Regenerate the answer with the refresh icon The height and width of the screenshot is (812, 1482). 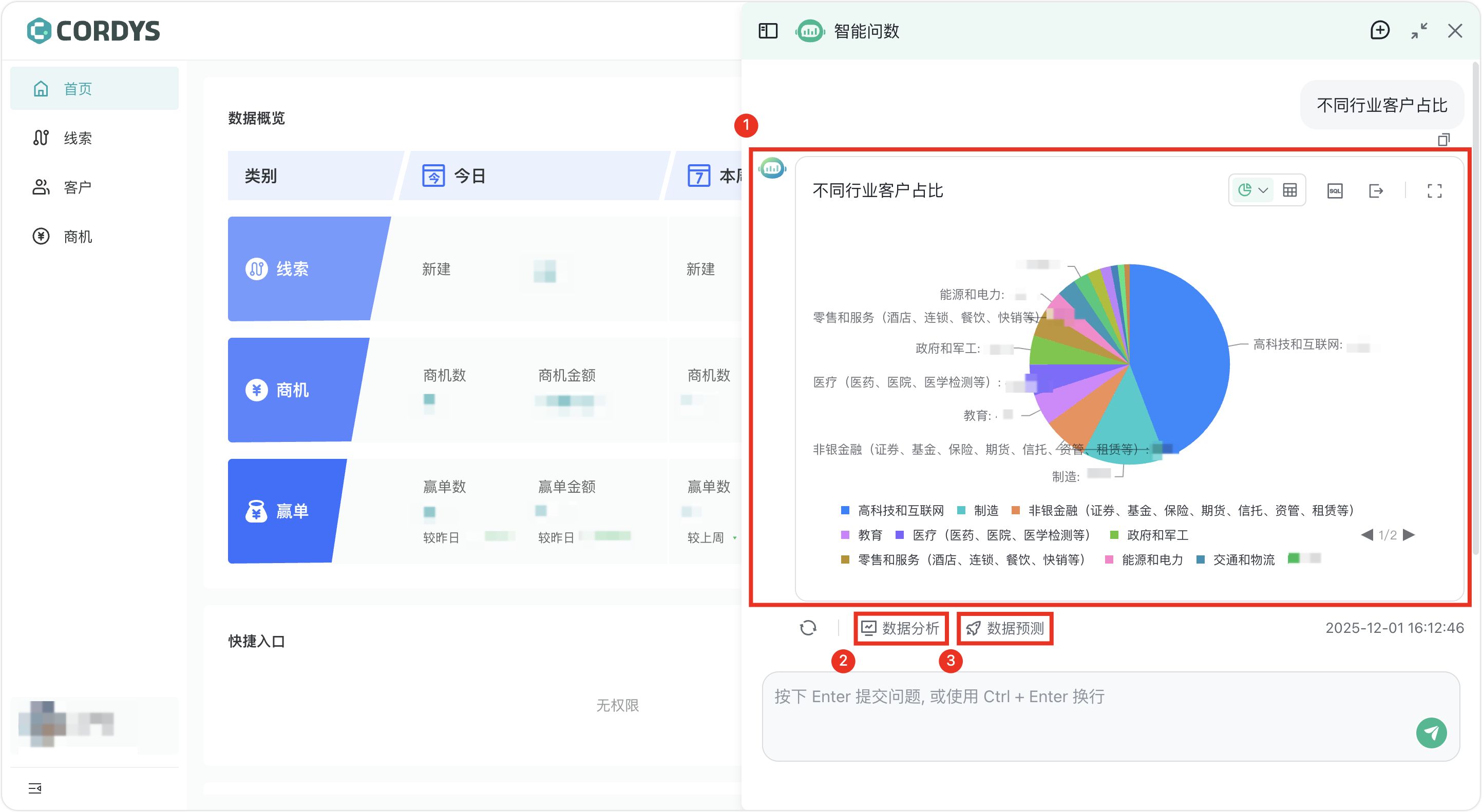(808, 627)
